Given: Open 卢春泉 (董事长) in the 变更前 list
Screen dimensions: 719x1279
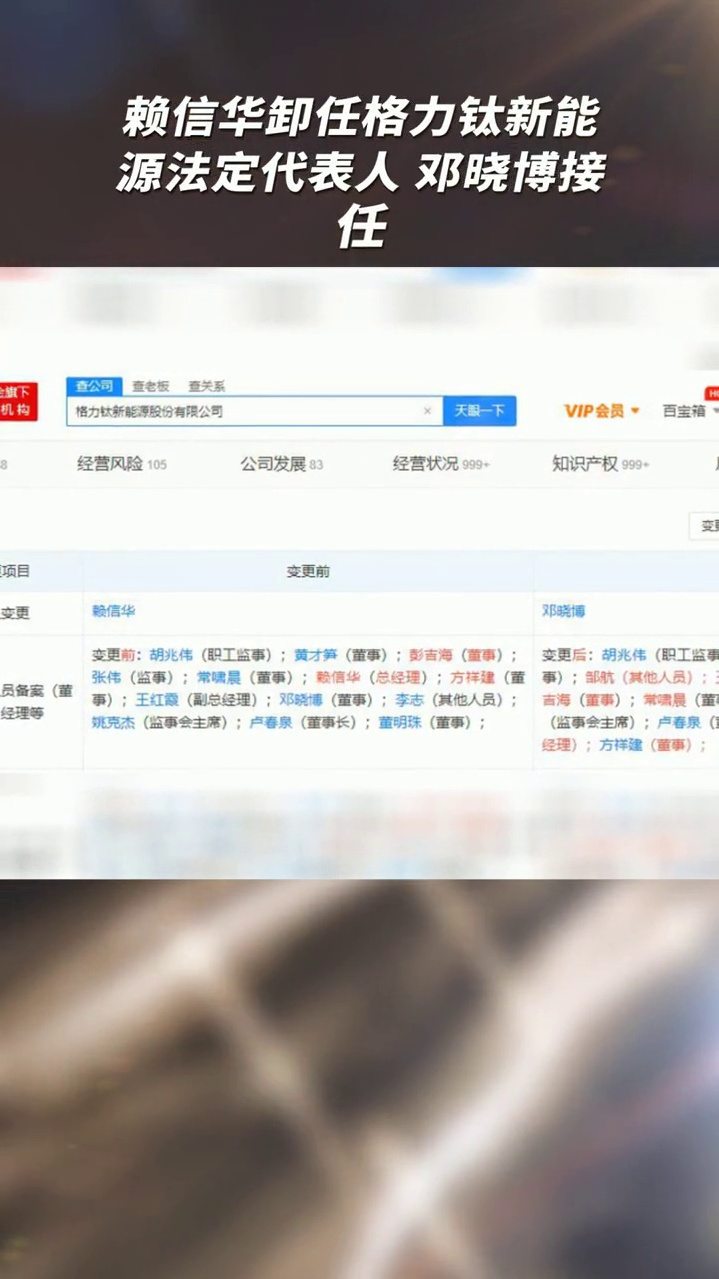Looking at the screenshot, I should pyautogui.click(x=270, y=722).
